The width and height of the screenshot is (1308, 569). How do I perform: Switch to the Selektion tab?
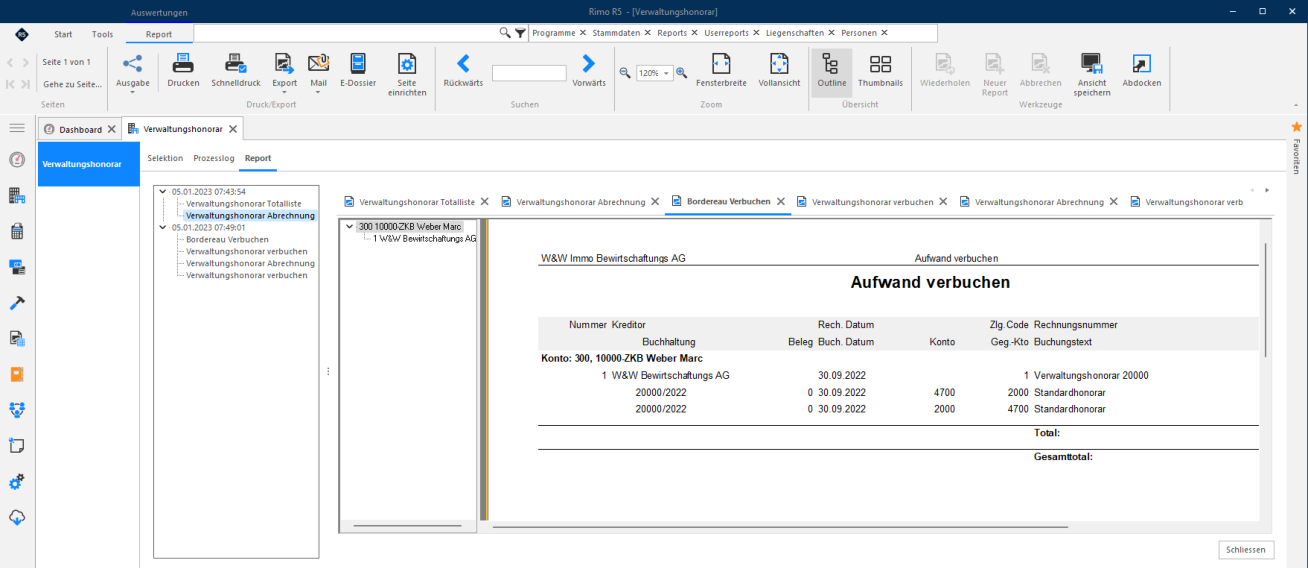(165, 158)
